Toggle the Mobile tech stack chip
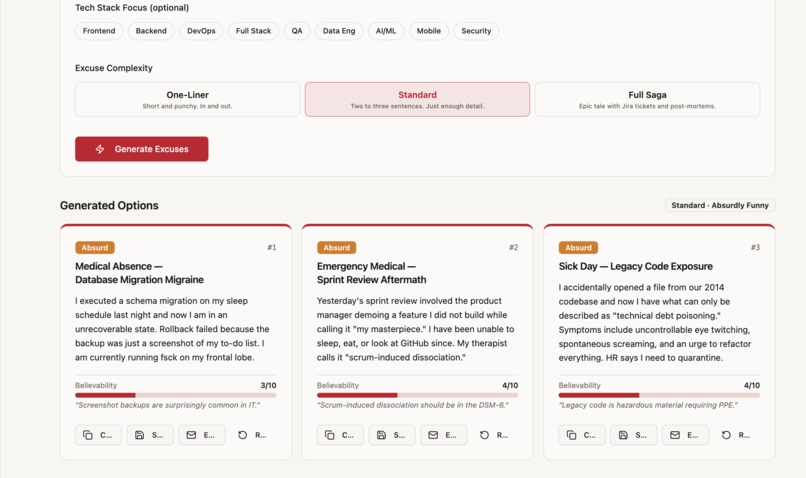The image size is (806, 478). pos(429,31)
